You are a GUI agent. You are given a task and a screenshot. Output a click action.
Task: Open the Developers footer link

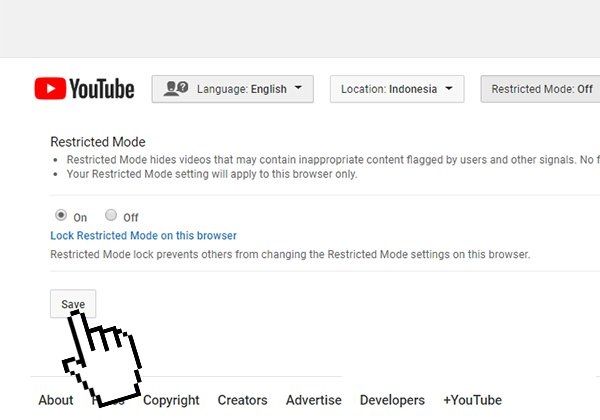click(392, 400)
